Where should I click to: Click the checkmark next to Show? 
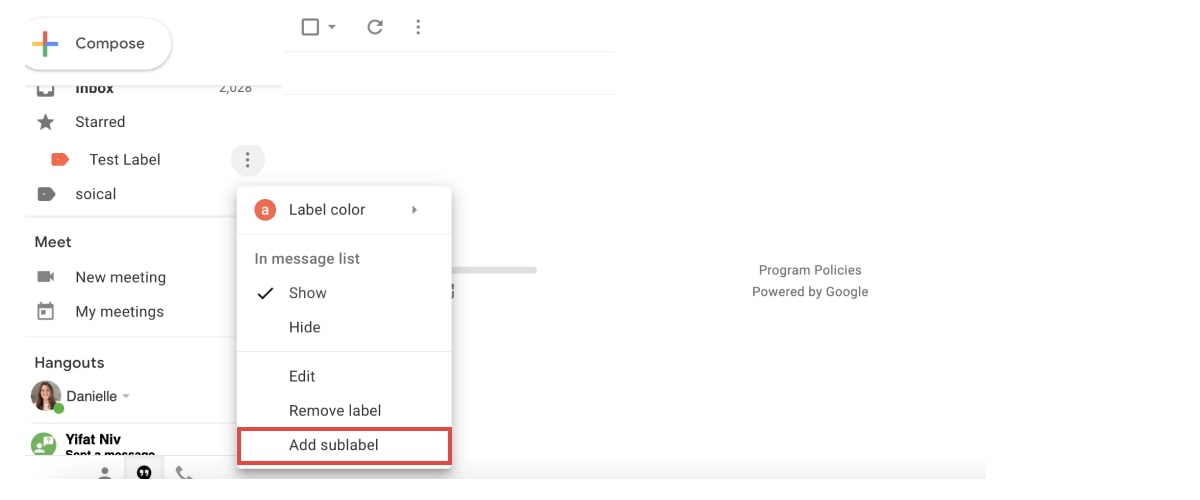click(x=265, y=293)
